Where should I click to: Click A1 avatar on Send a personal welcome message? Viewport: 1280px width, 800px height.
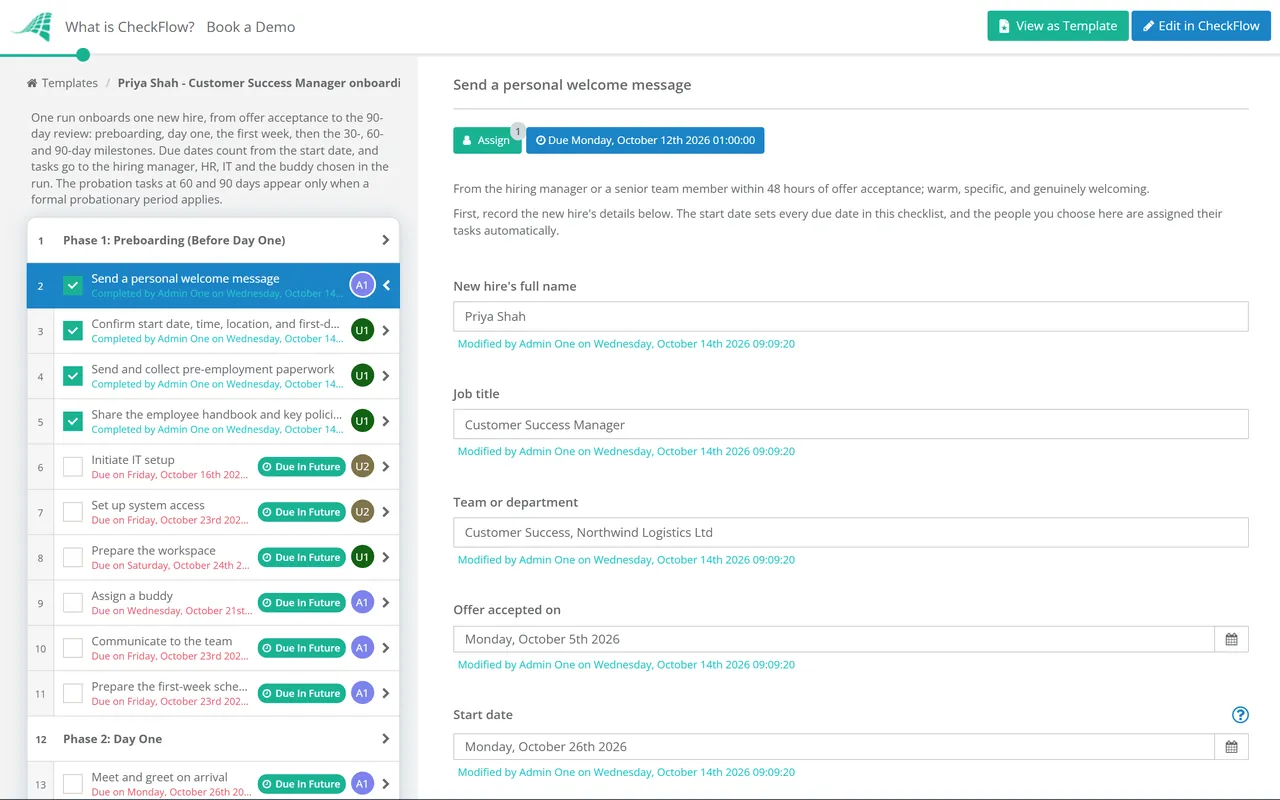[362, 285]
